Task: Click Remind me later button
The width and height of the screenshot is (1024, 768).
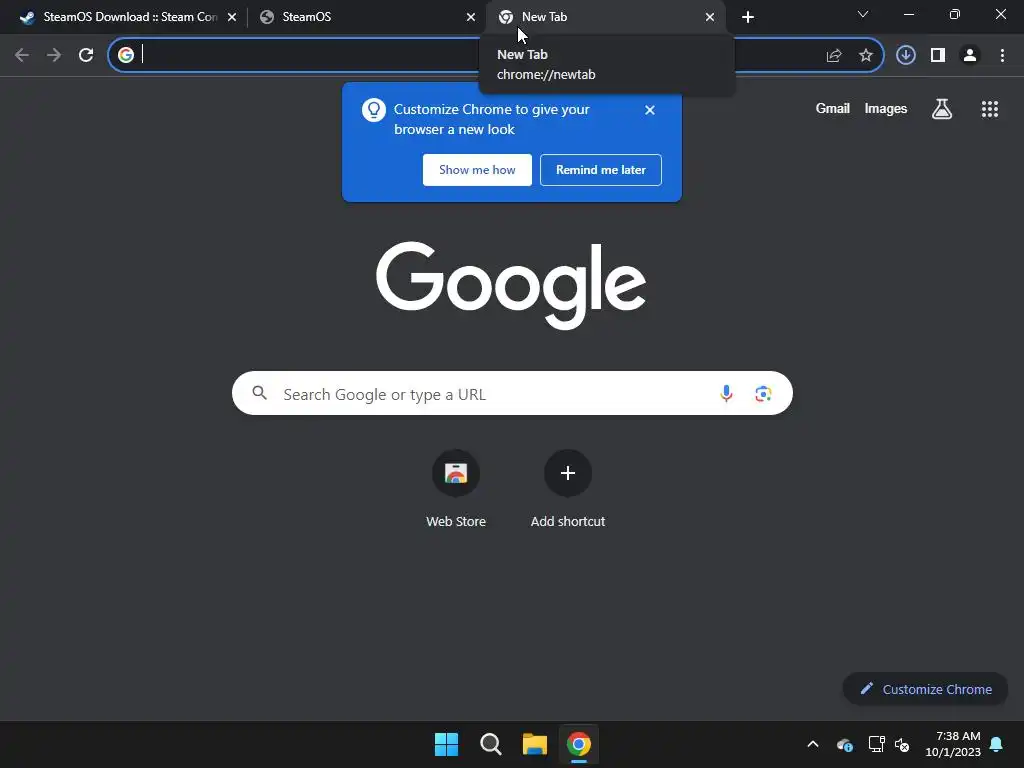Action: (601, 170)
